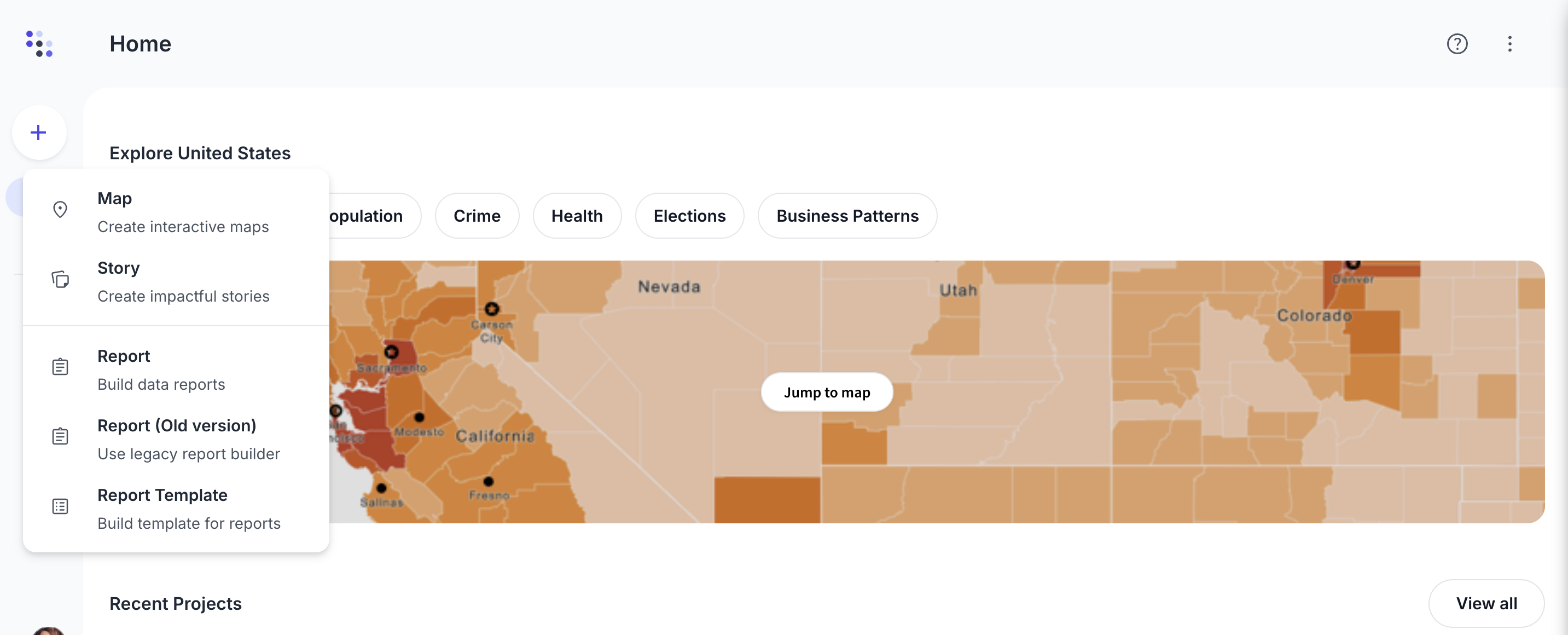The height and width of the screenshot is (635, 1568).
Task: Choose Story from the create menu
Action: pos(183,281)
